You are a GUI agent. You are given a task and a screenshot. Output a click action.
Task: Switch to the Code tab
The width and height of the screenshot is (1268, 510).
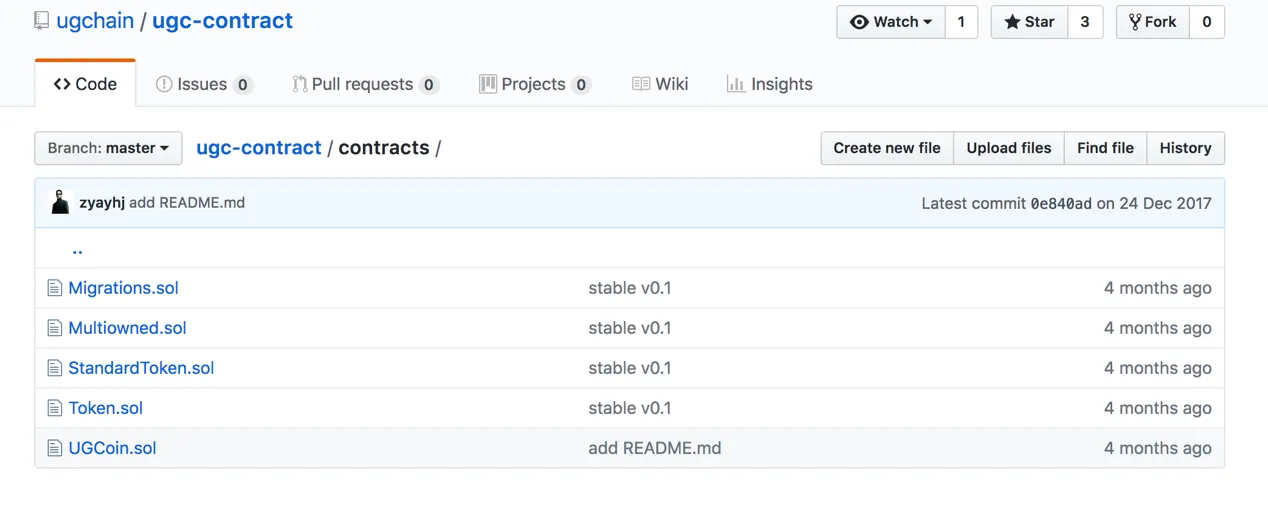click(85, 84)
